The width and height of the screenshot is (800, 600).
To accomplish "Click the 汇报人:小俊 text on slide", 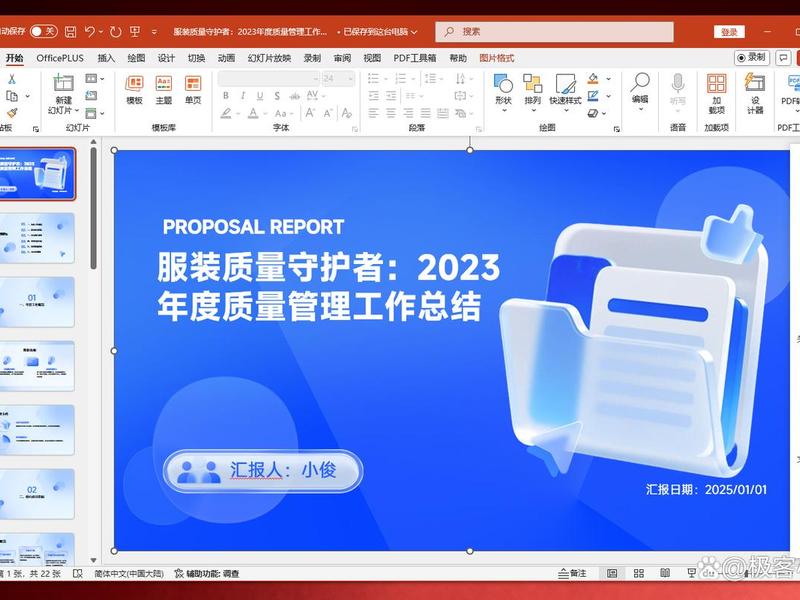I will (283, 470).
